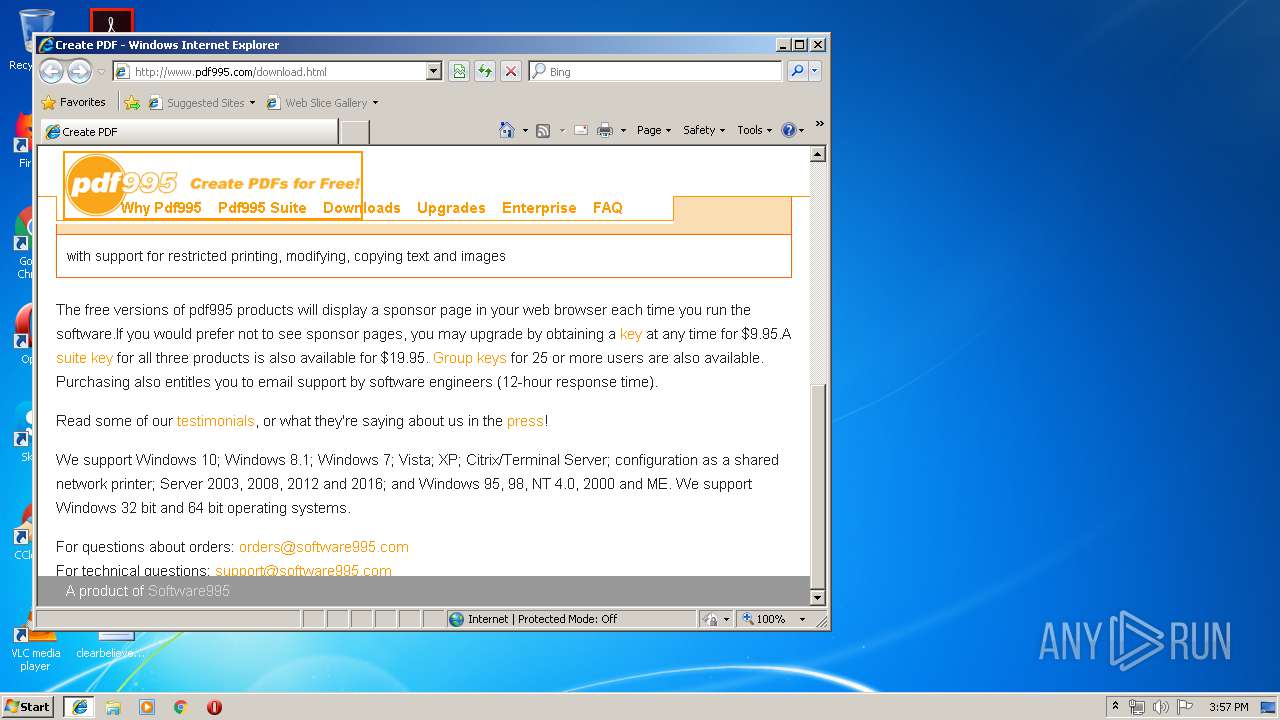Click the Refresh page icon

pyautogui.click(x=485, y=71)
